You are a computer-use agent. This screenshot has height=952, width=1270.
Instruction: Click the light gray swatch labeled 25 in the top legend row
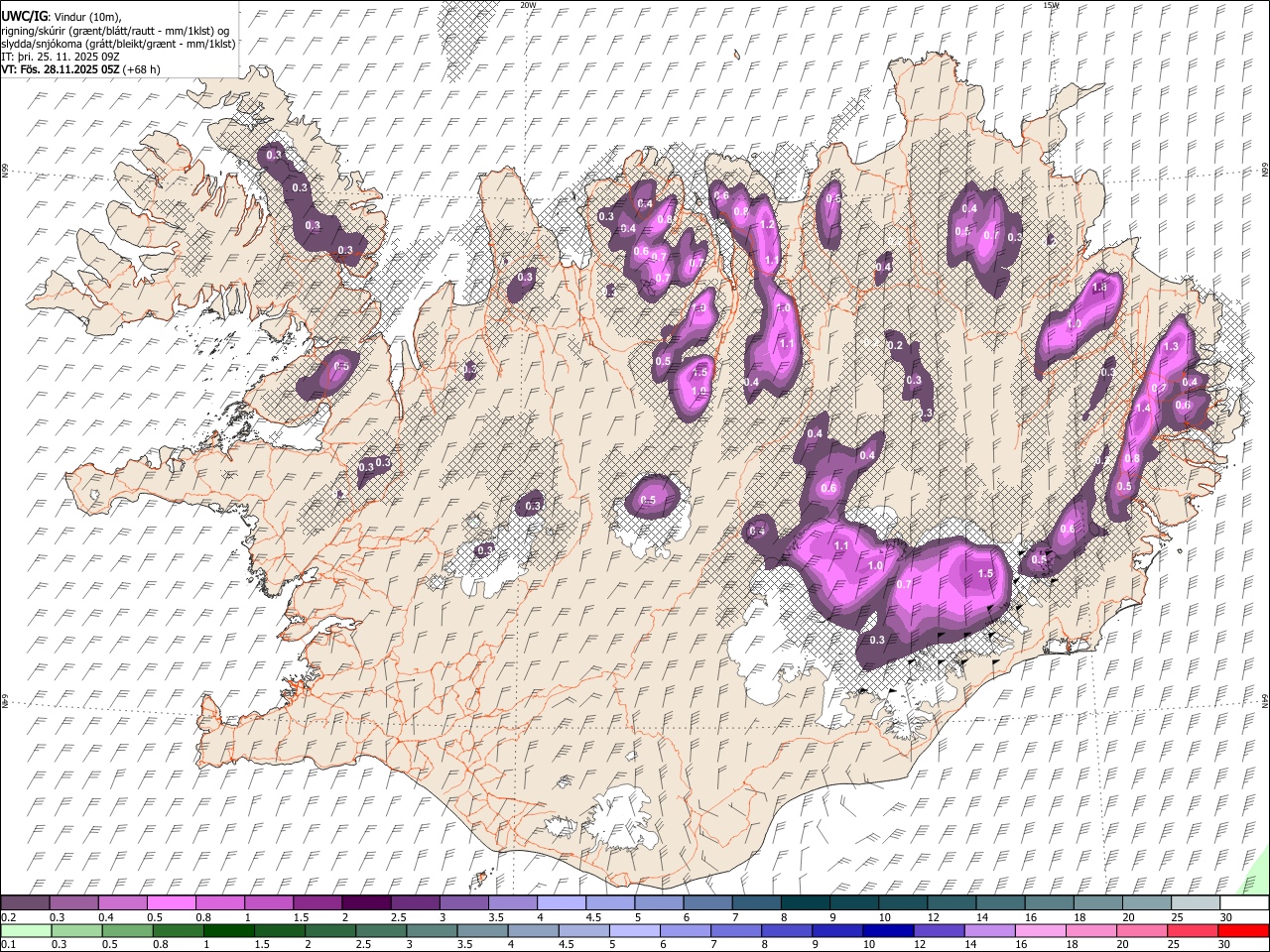(1196, 903)
